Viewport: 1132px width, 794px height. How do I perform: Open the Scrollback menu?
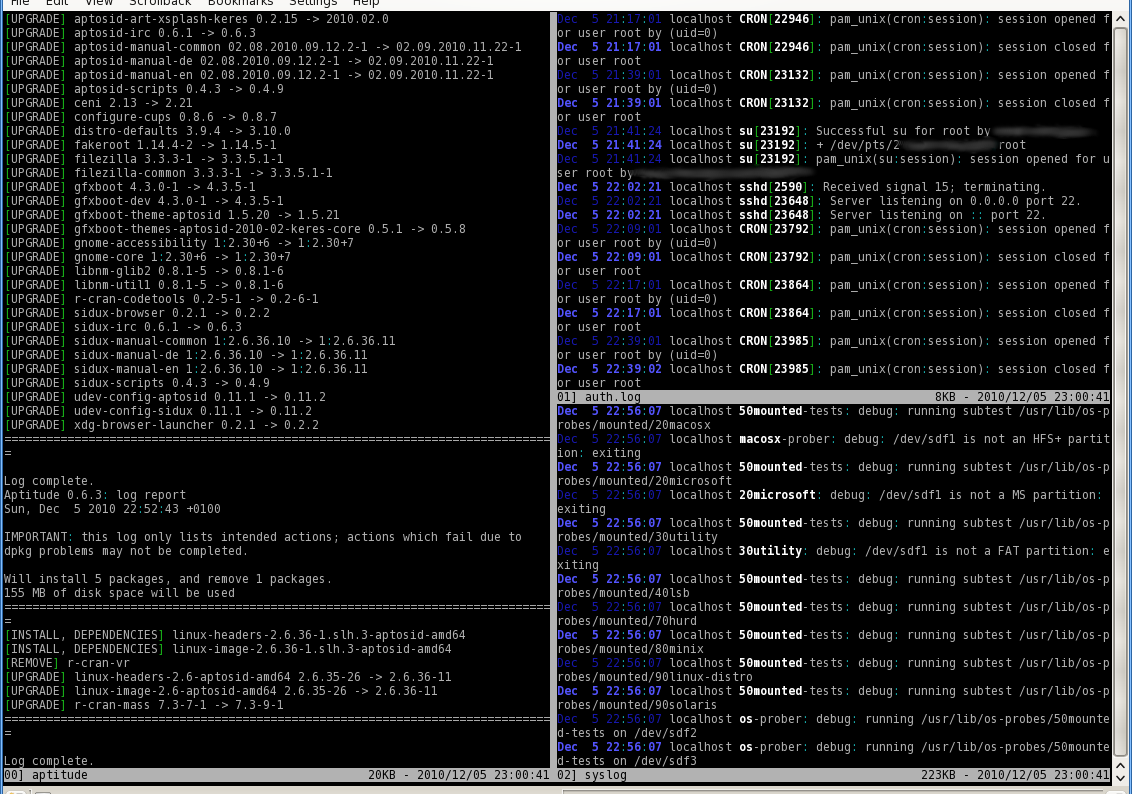point(160,3)
